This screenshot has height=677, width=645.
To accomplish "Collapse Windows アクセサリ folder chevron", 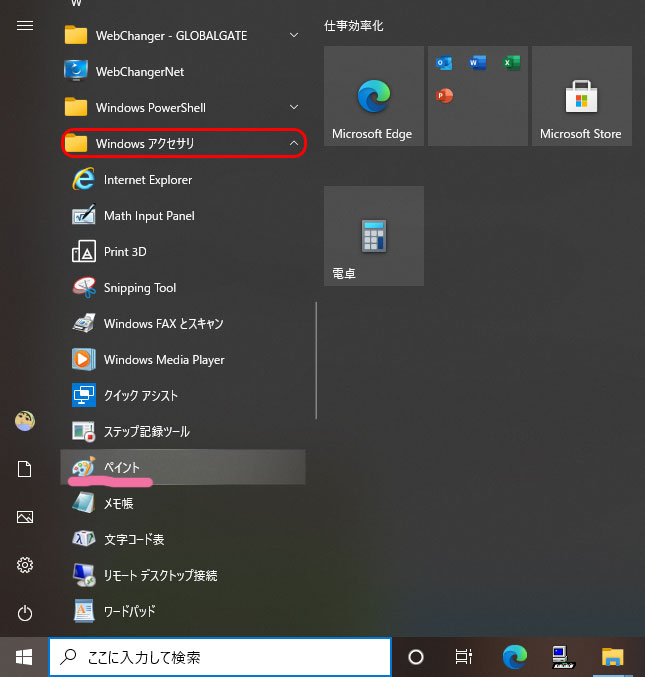I will pyautogui.click(x=294, y=143).
